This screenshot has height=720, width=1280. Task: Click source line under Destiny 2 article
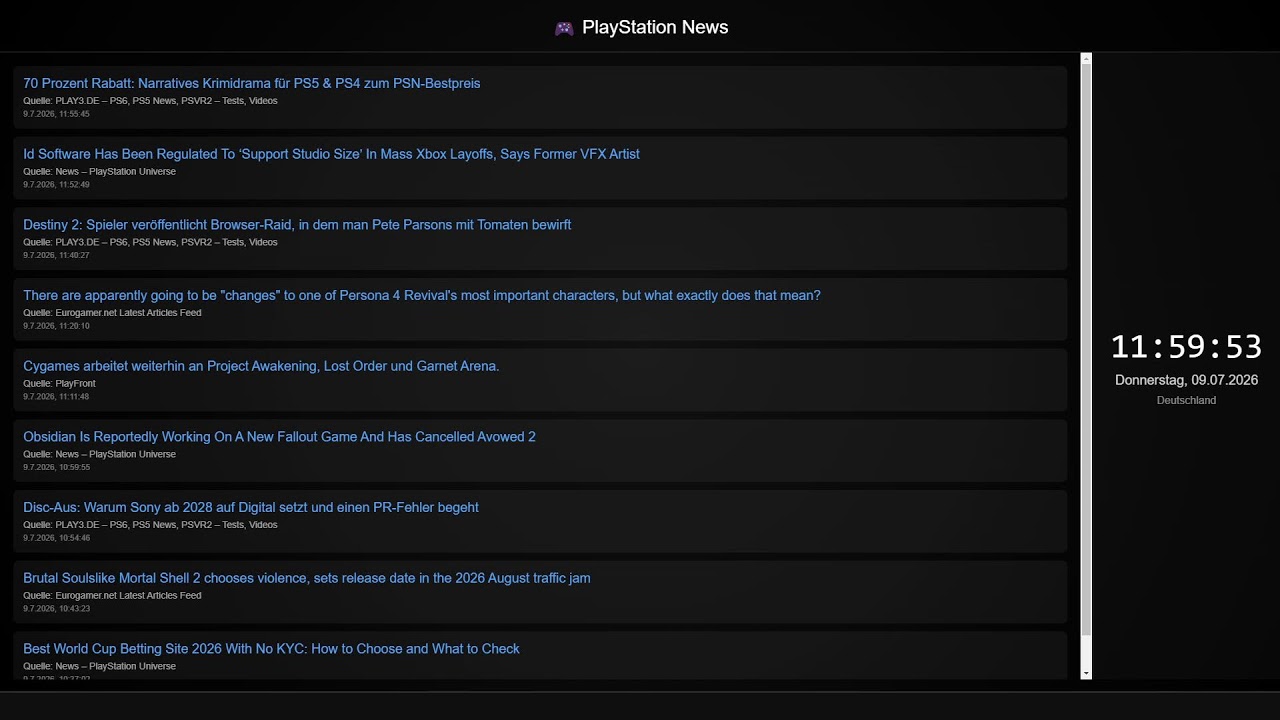(x=150, y=242)
